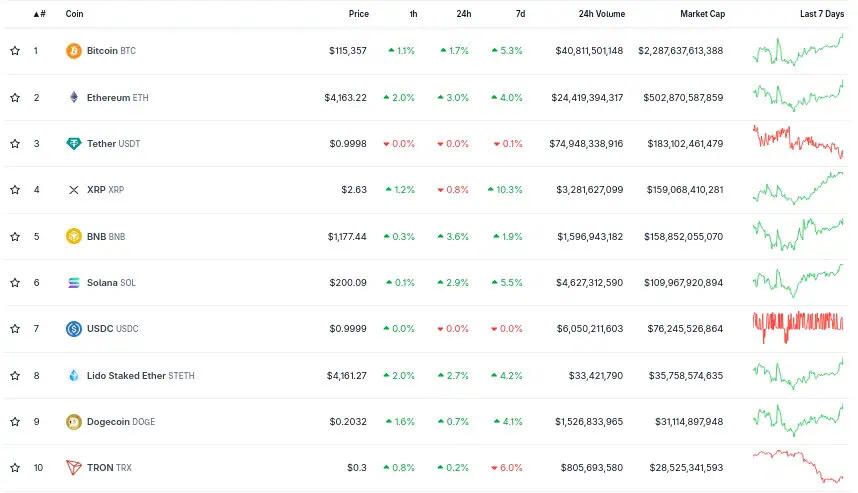This screenshot has height=493, width=858.
Task: Click the Tether green logo icon
Action: tap(73, 143)
